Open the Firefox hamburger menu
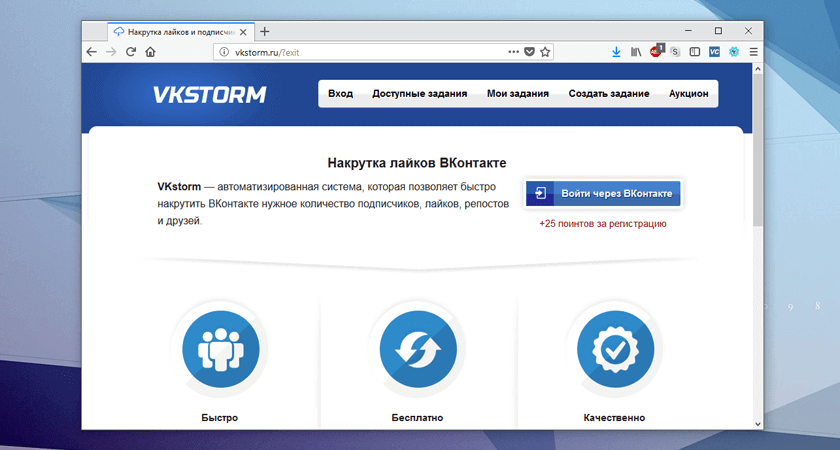The height and width of the screenshot is (450, 840). pos(754,52)
